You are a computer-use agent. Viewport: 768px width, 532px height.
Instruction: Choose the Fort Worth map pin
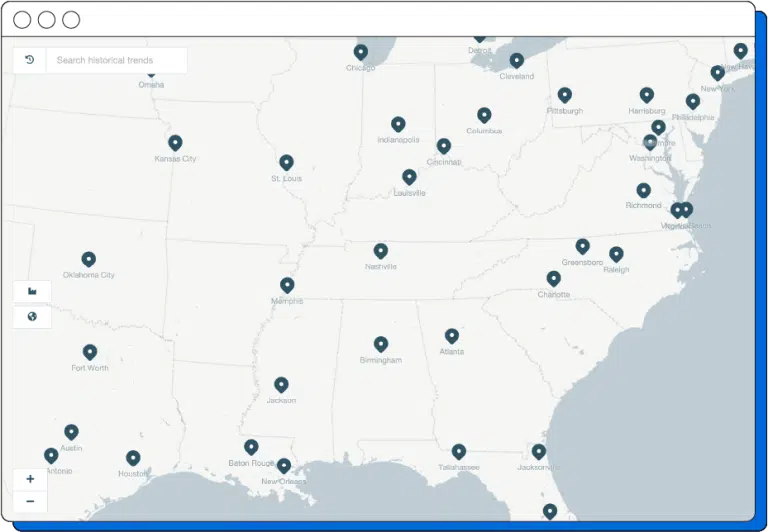[x=90, y=352]
